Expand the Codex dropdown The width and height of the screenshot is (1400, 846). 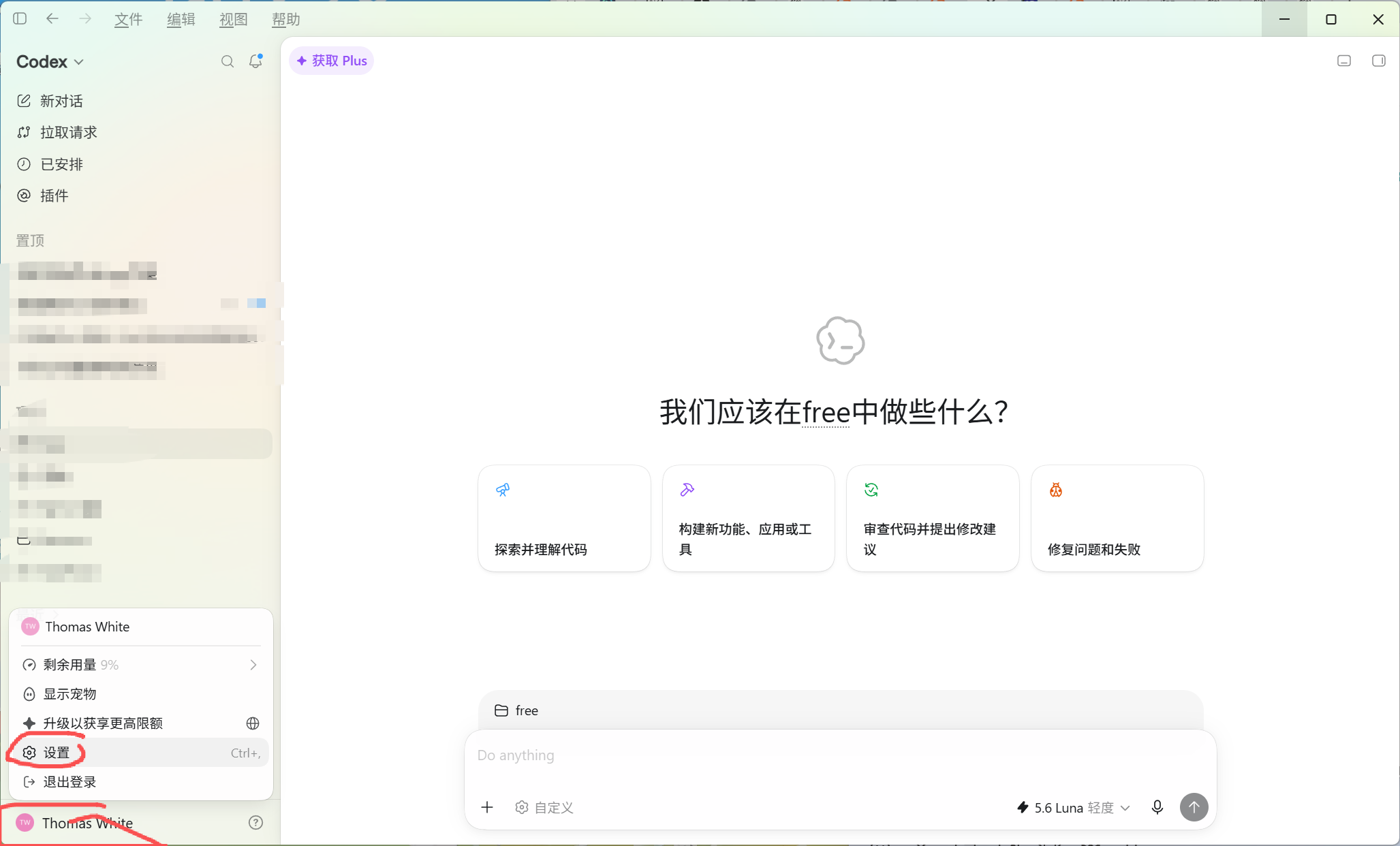click(50, 62)
